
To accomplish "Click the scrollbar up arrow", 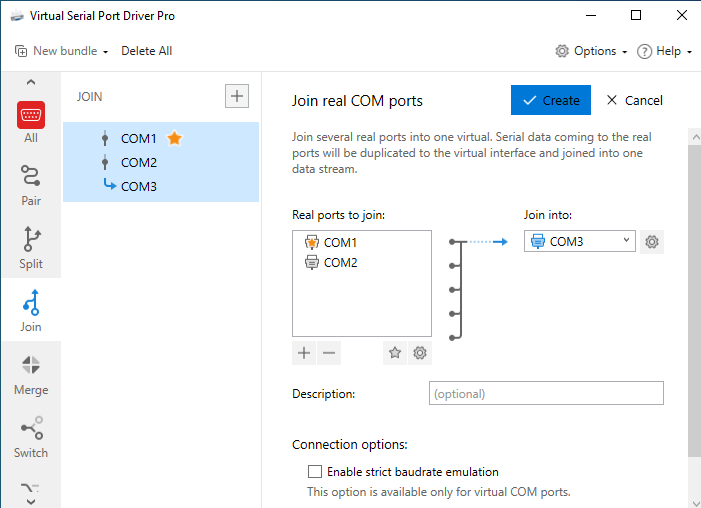I will [x=696, y=137].
